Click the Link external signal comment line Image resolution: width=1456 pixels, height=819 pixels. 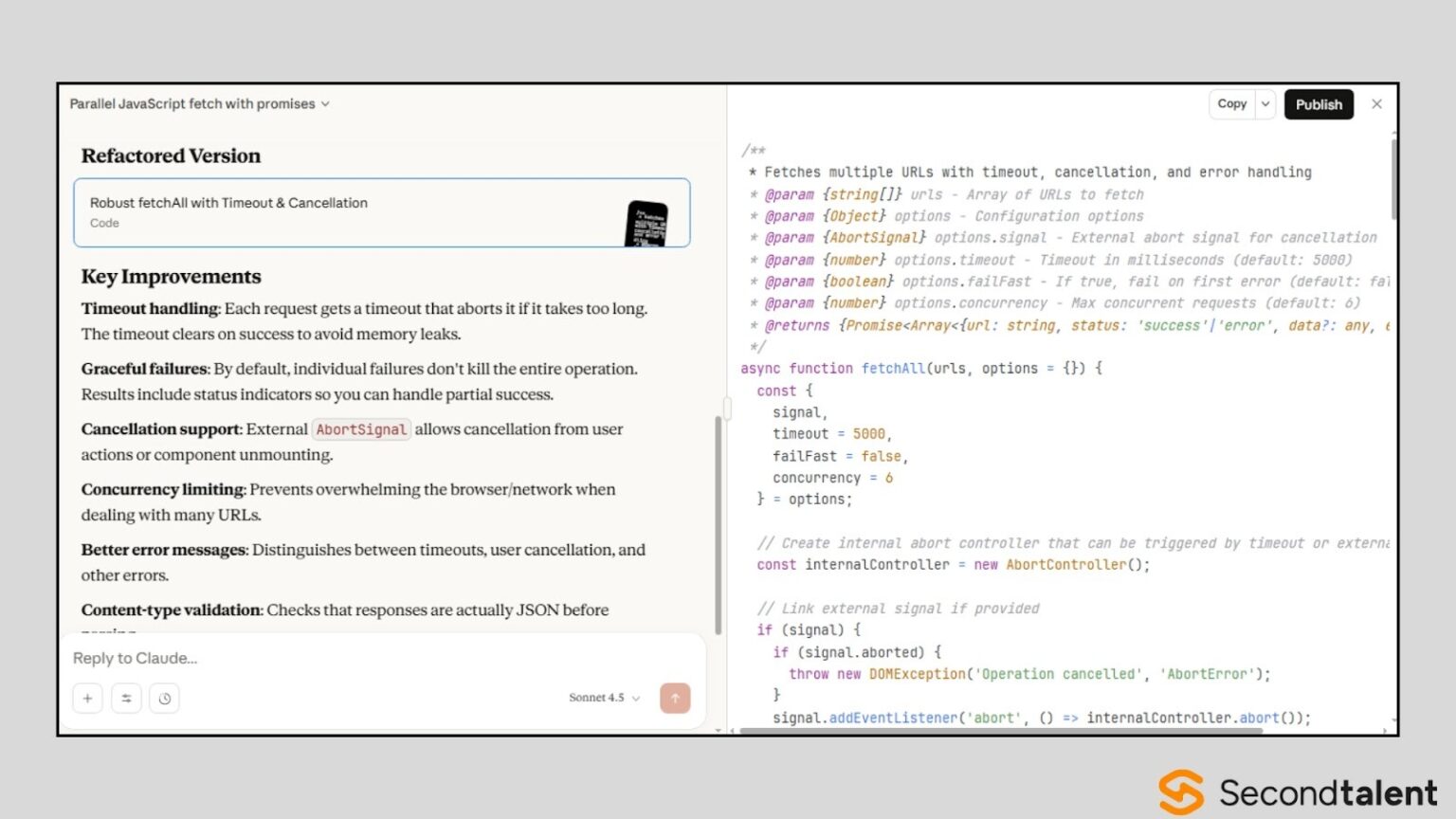pyautogui.click(x=898, y=609)
